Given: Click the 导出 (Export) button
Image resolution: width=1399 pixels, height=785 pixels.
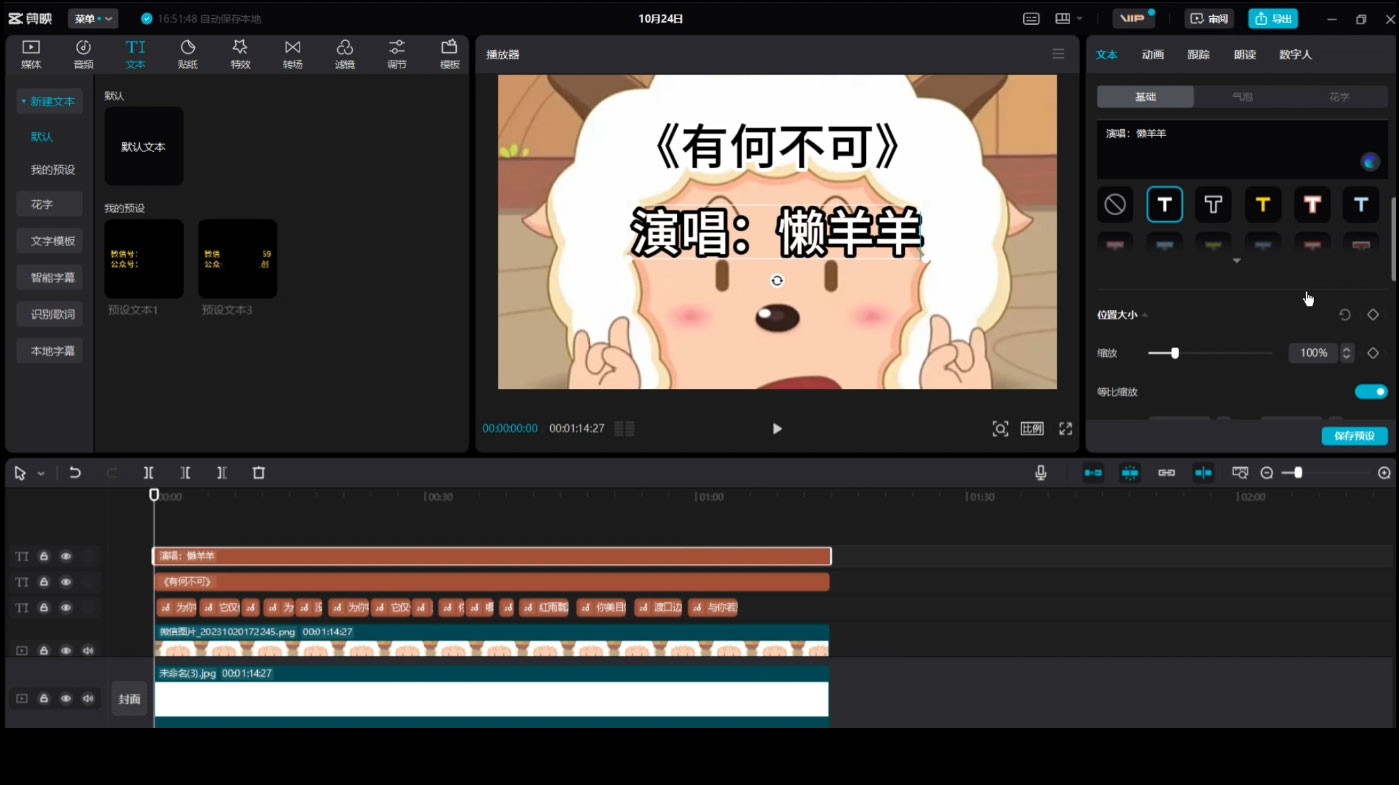Looking at the screenshot, I should point(1272,18).
